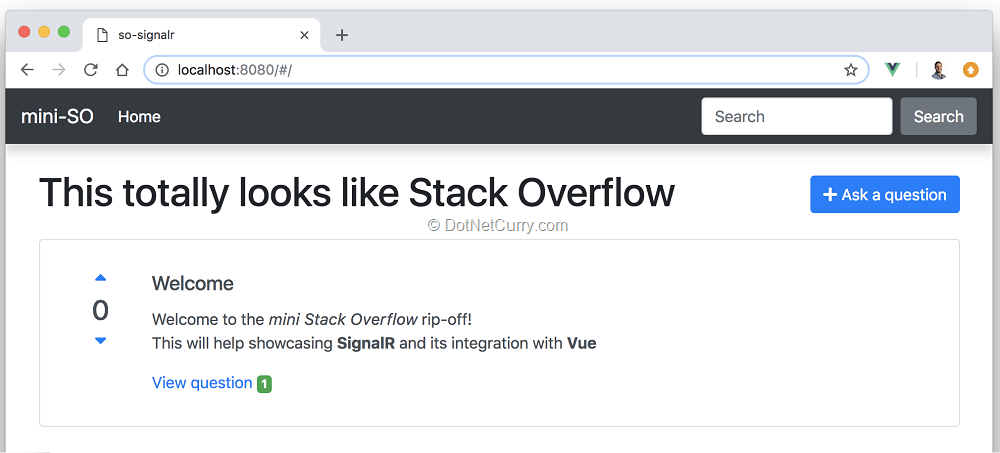Open the browser home page icon
Viewport: 1000px width, 453px height.
point(122,70)
